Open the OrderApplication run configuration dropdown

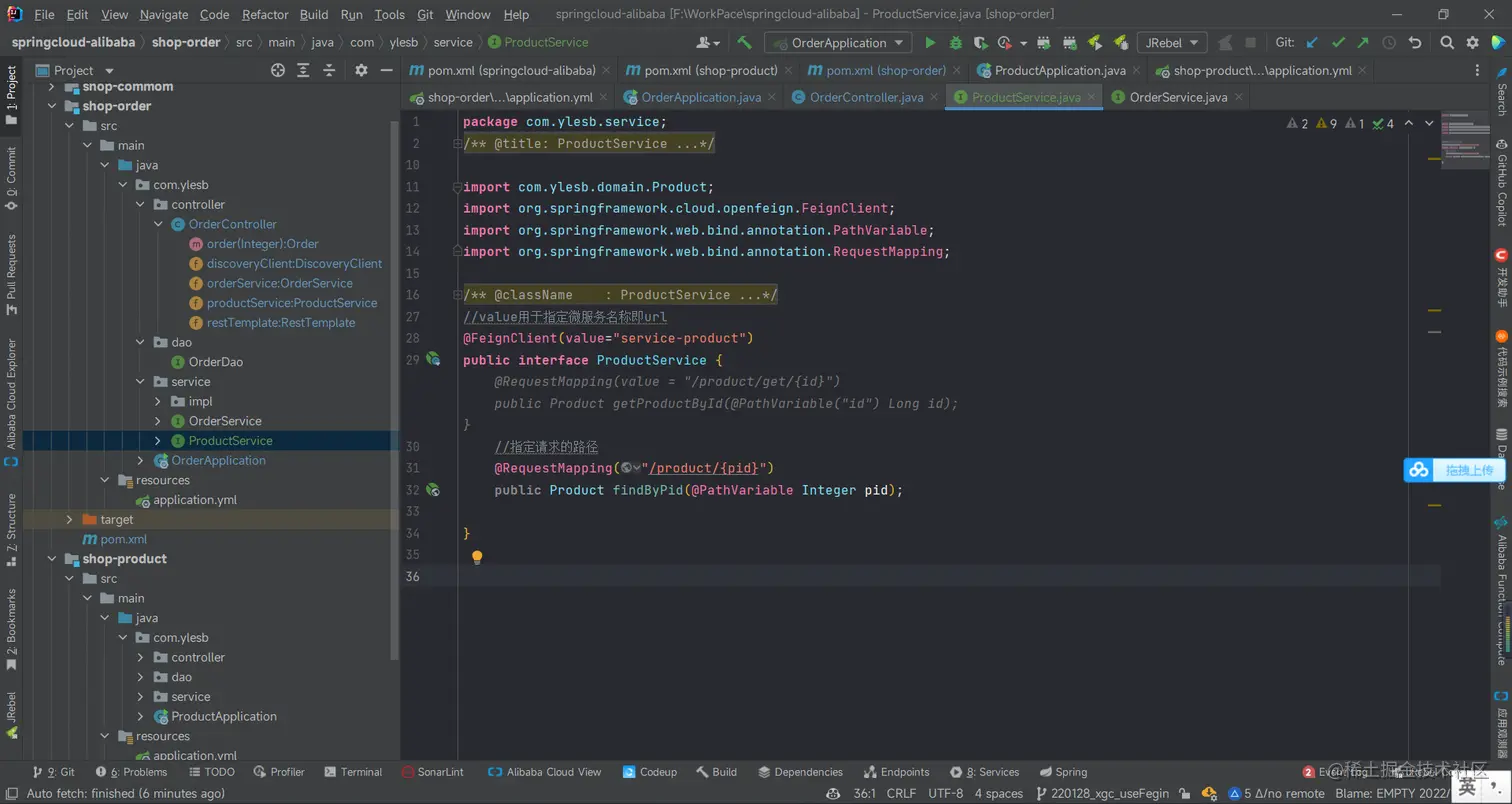point(838,43)
